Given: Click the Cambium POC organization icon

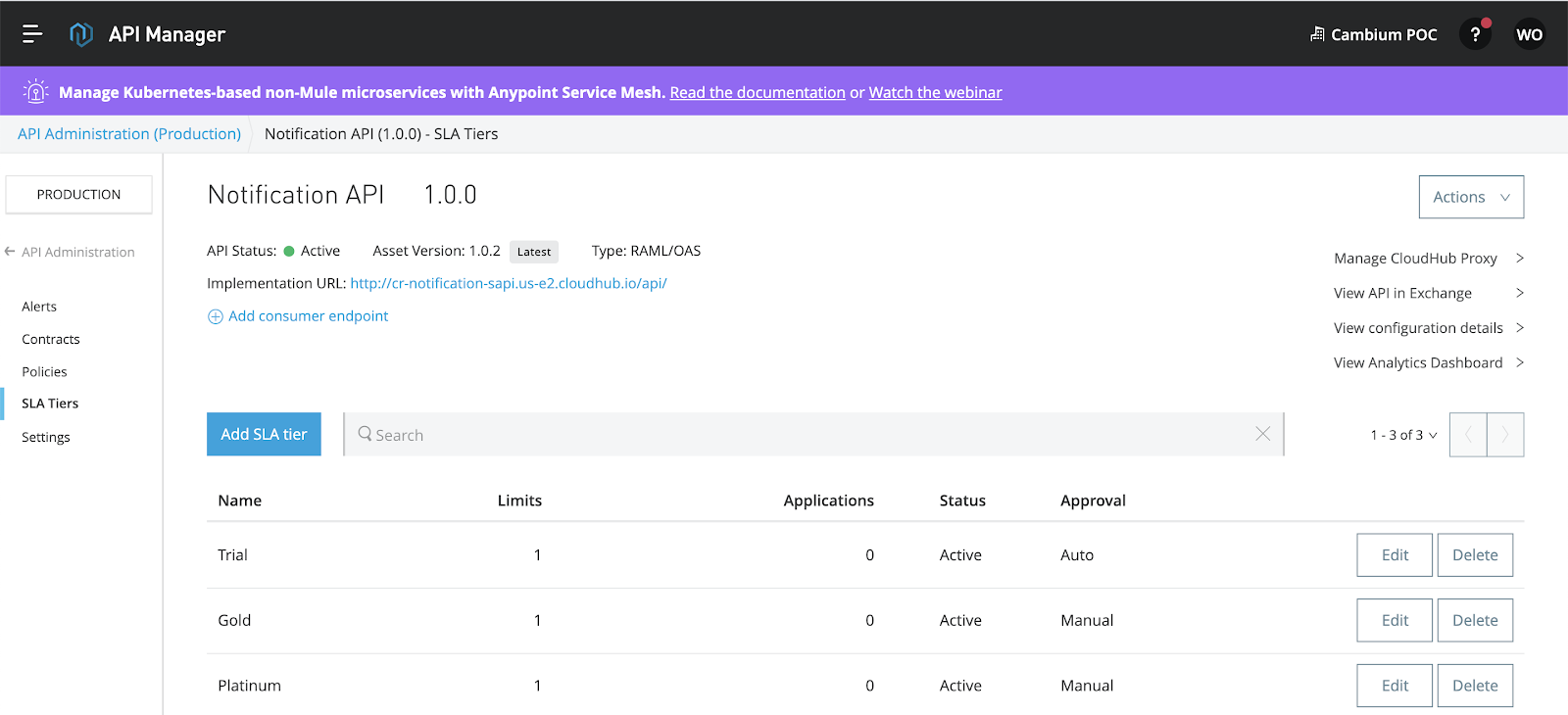Looking at the screenshot, I should coord(1317,34).
